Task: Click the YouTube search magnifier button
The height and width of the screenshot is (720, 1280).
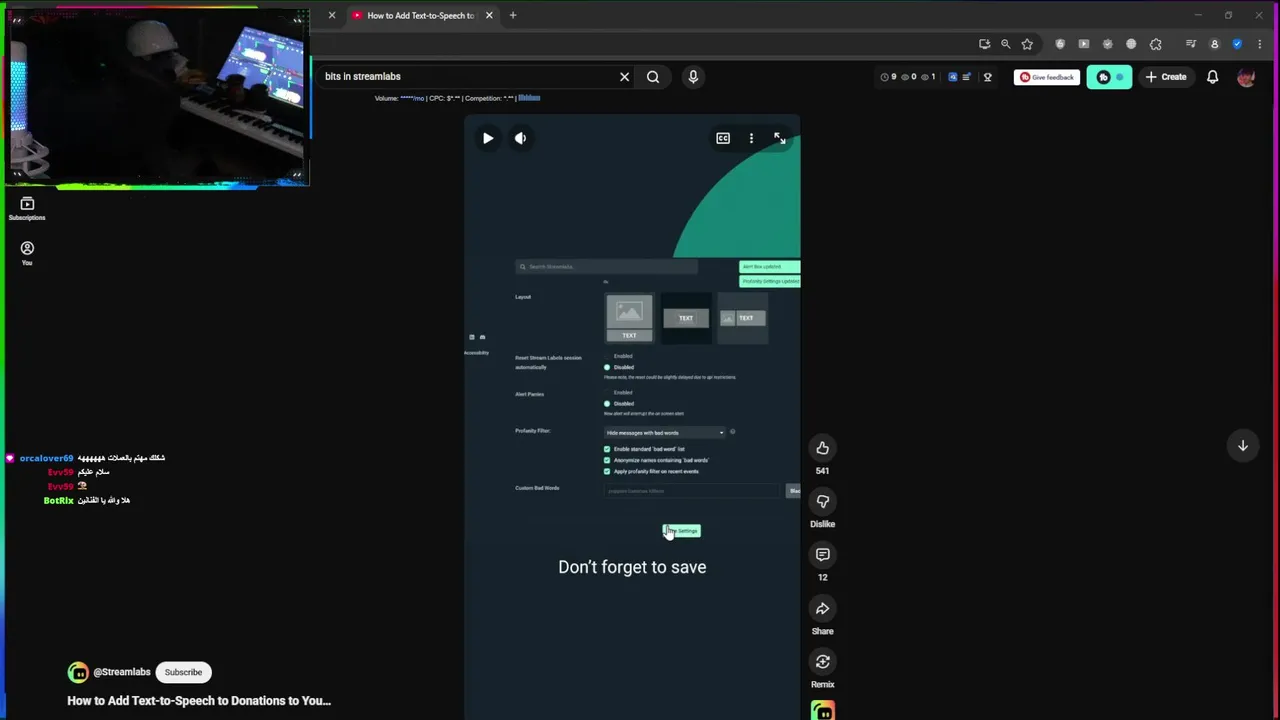Action: (x=653, y=77)
